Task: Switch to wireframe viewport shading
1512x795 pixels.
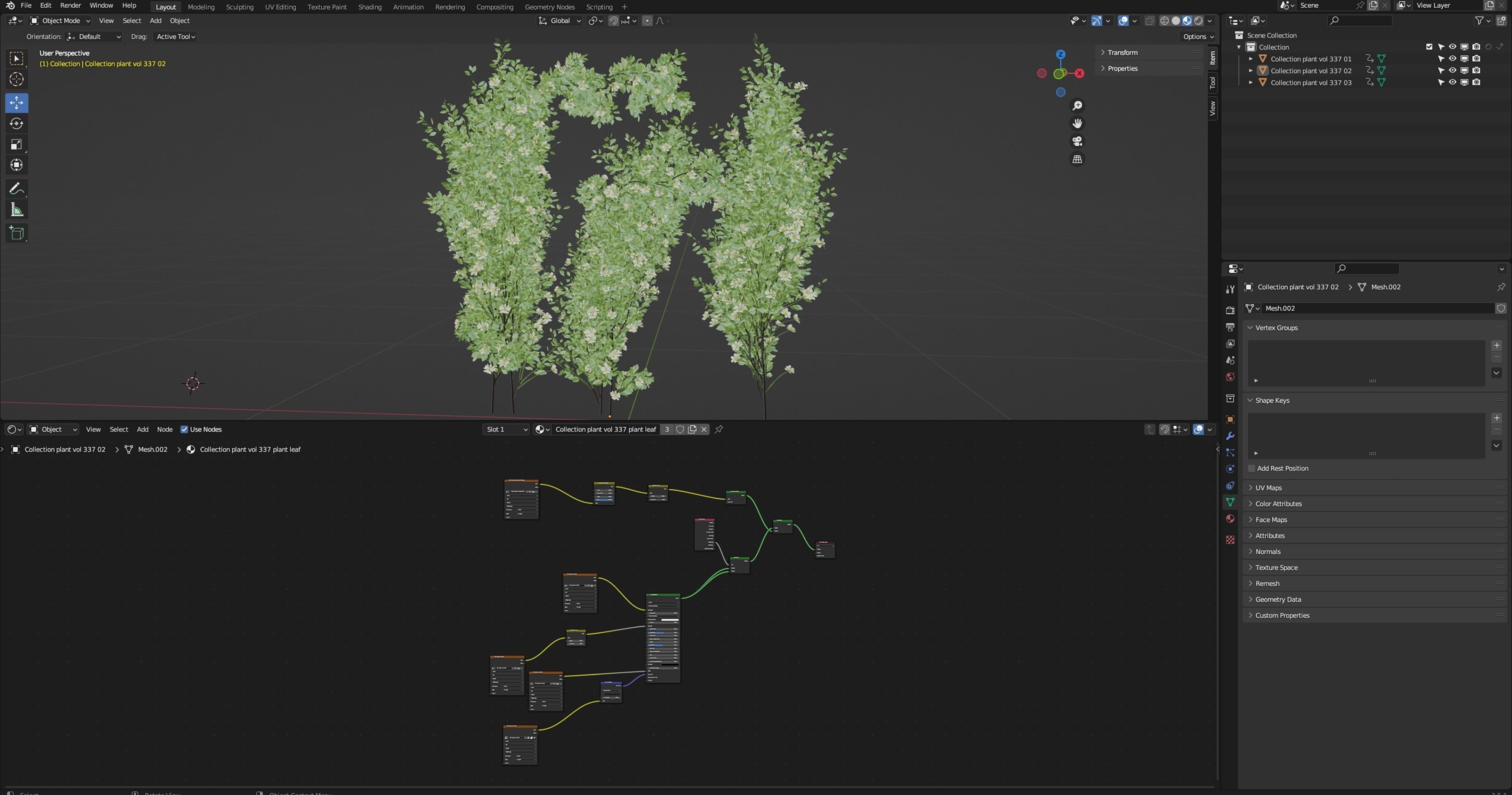Action: tap(1165, 21)
